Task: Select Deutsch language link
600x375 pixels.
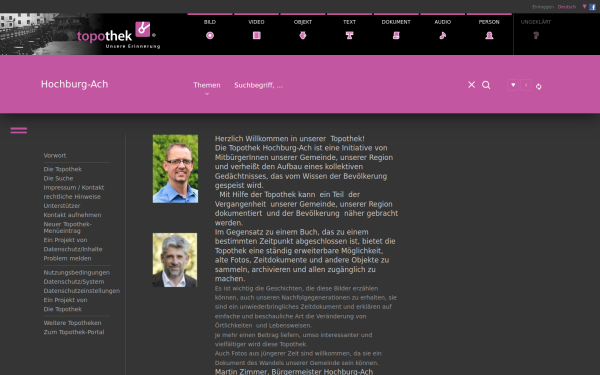Action: (567, 7)
